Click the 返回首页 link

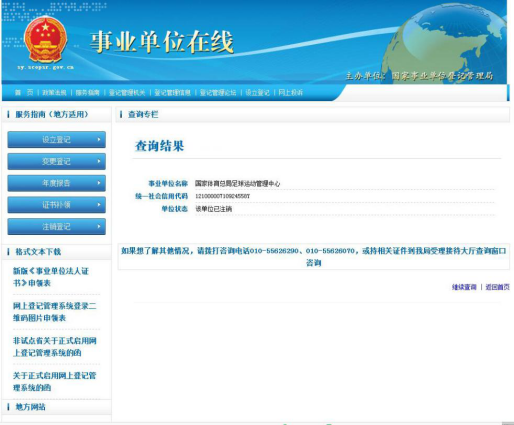tap(497, 287)
